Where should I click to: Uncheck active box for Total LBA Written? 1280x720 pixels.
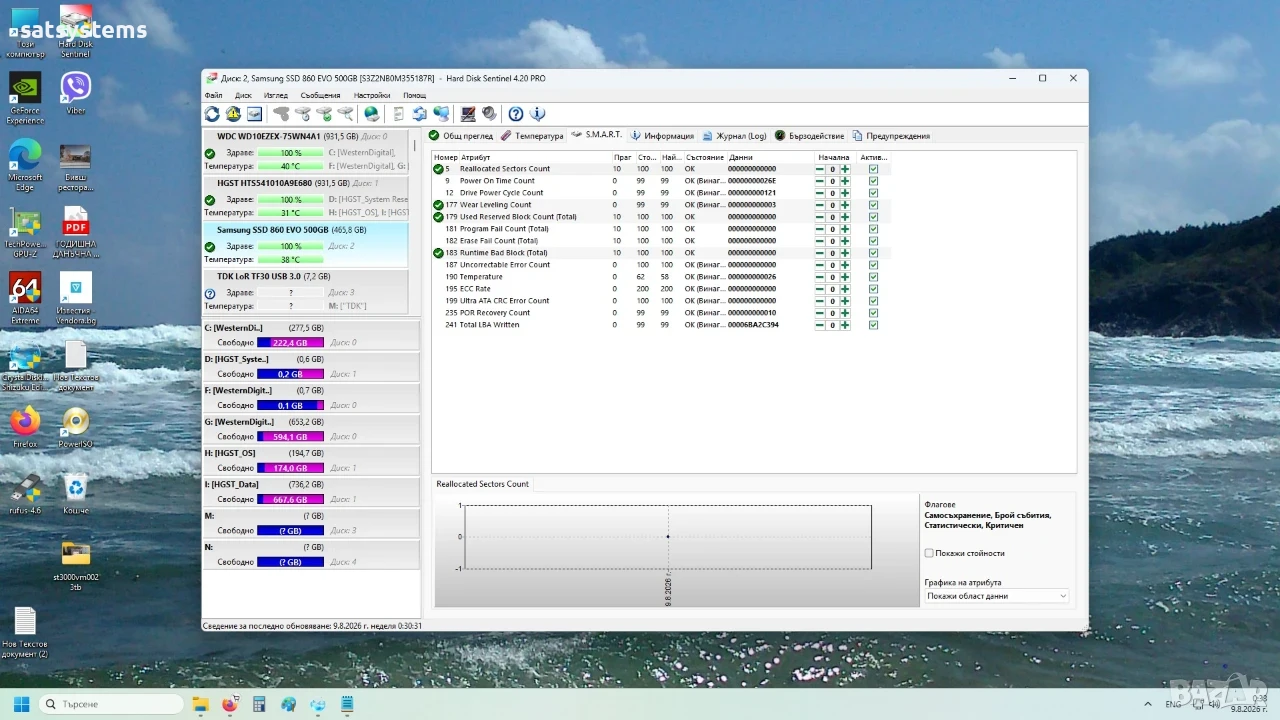tap(874, 325)
